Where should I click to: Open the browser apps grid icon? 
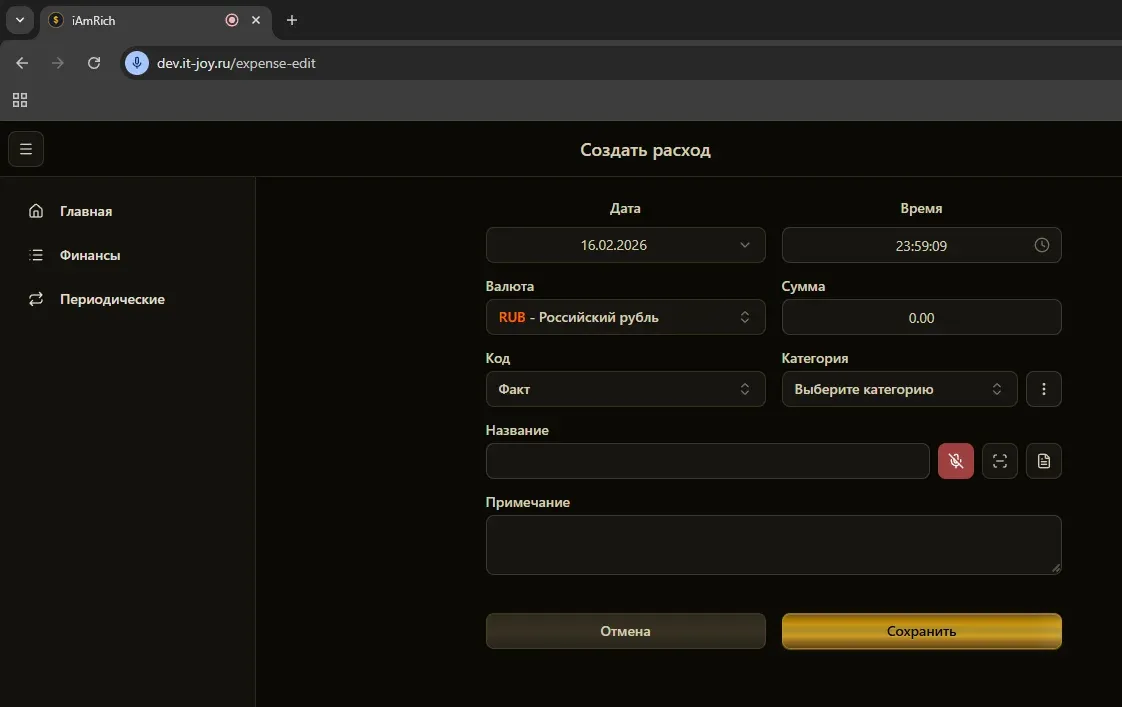pos(20,100)
